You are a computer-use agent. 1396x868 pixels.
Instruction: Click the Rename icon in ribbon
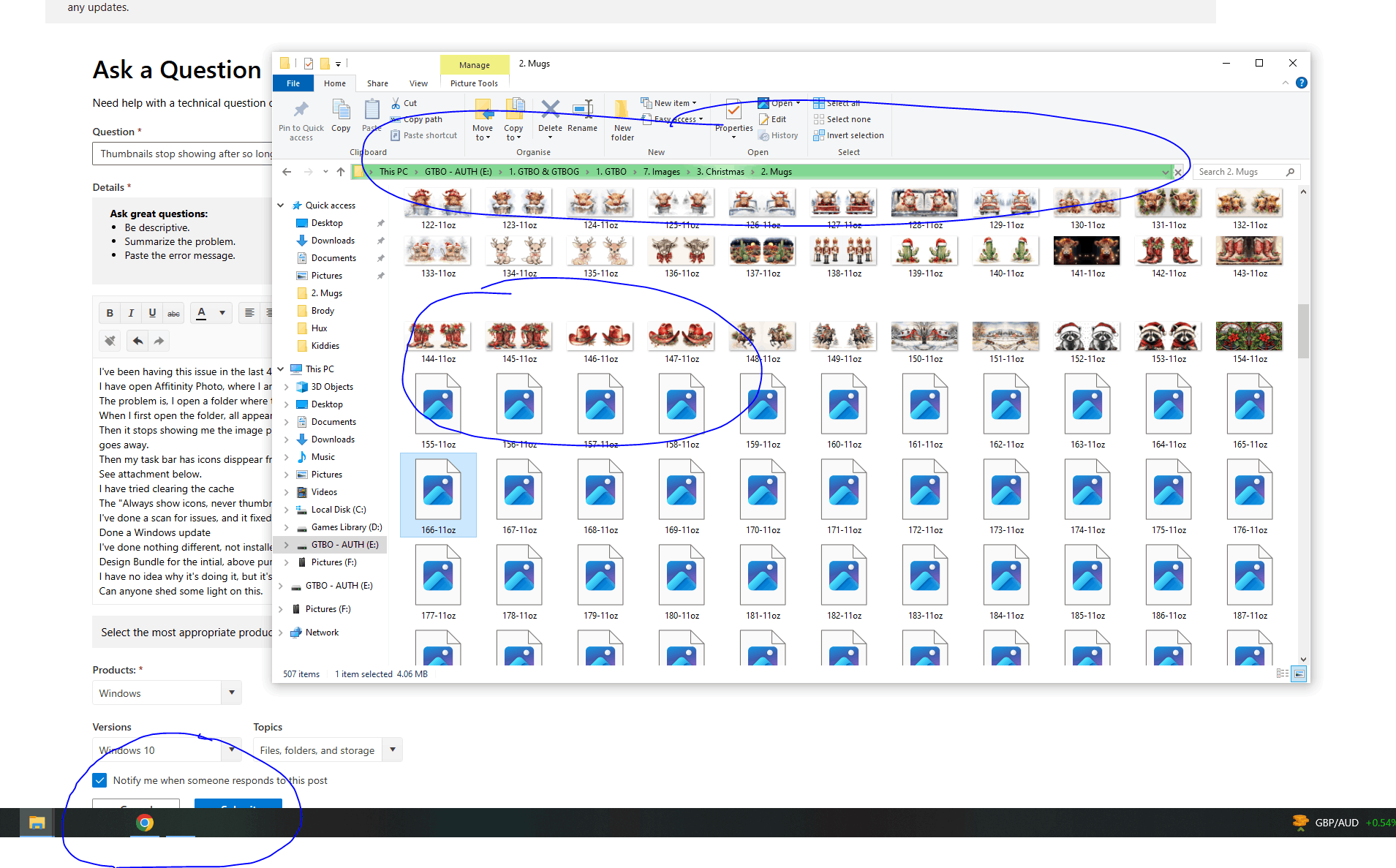[583, 110]
